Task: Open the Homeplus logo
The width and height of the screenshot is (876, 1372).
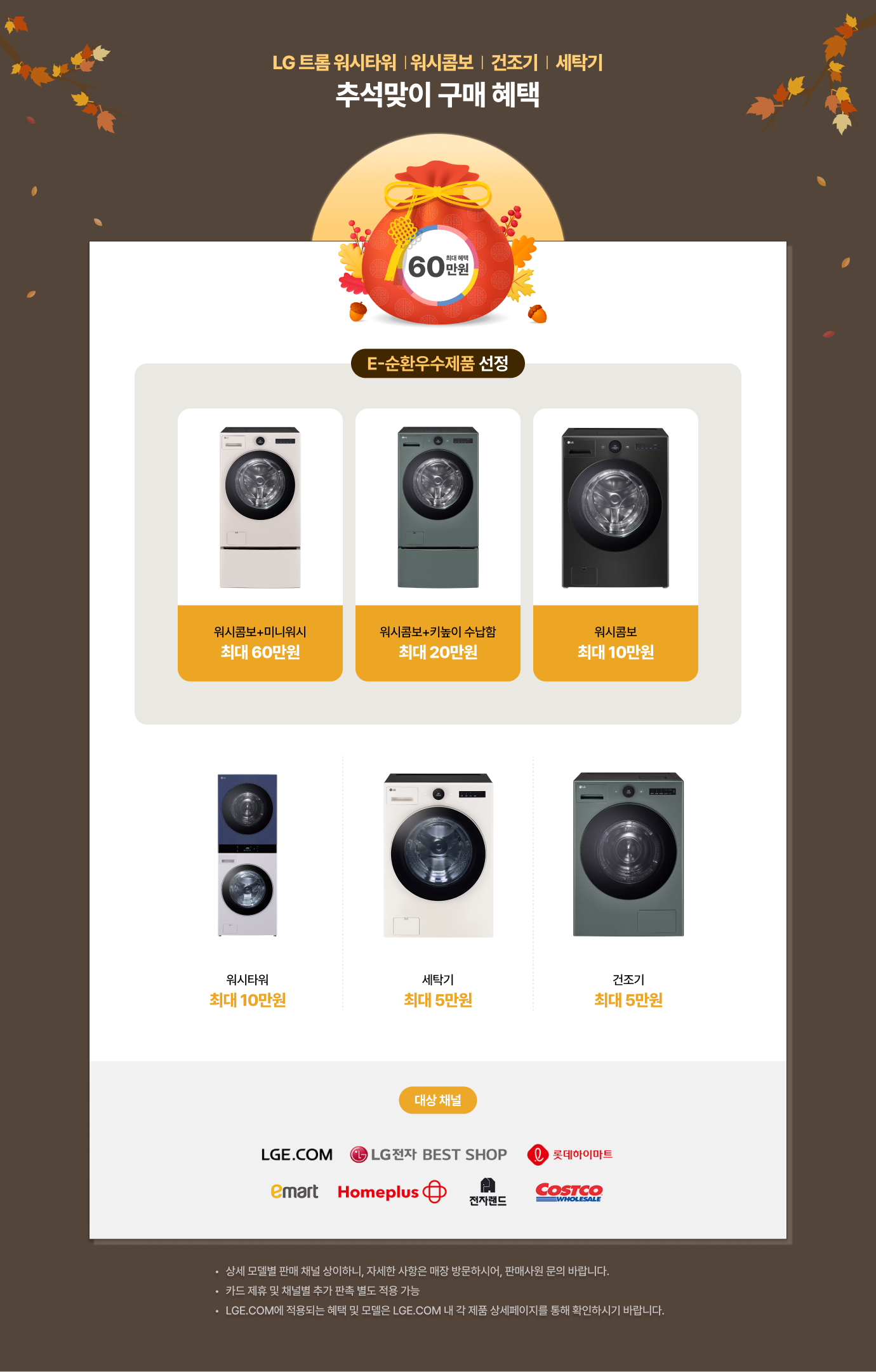Action: click(392, 1192)
